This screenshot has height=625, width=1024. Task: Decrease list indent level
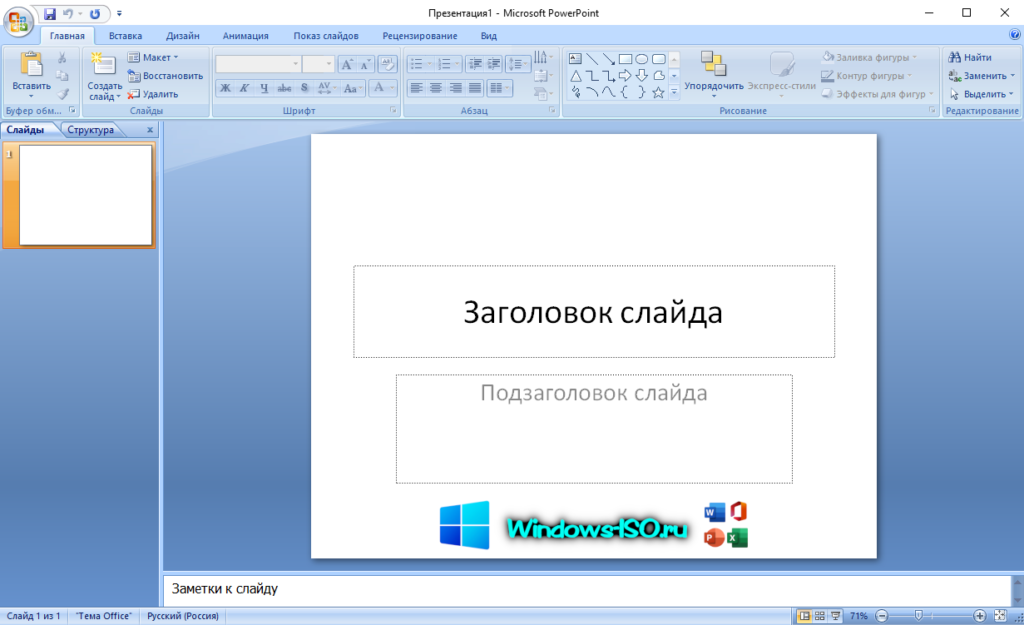click(475, 63)
